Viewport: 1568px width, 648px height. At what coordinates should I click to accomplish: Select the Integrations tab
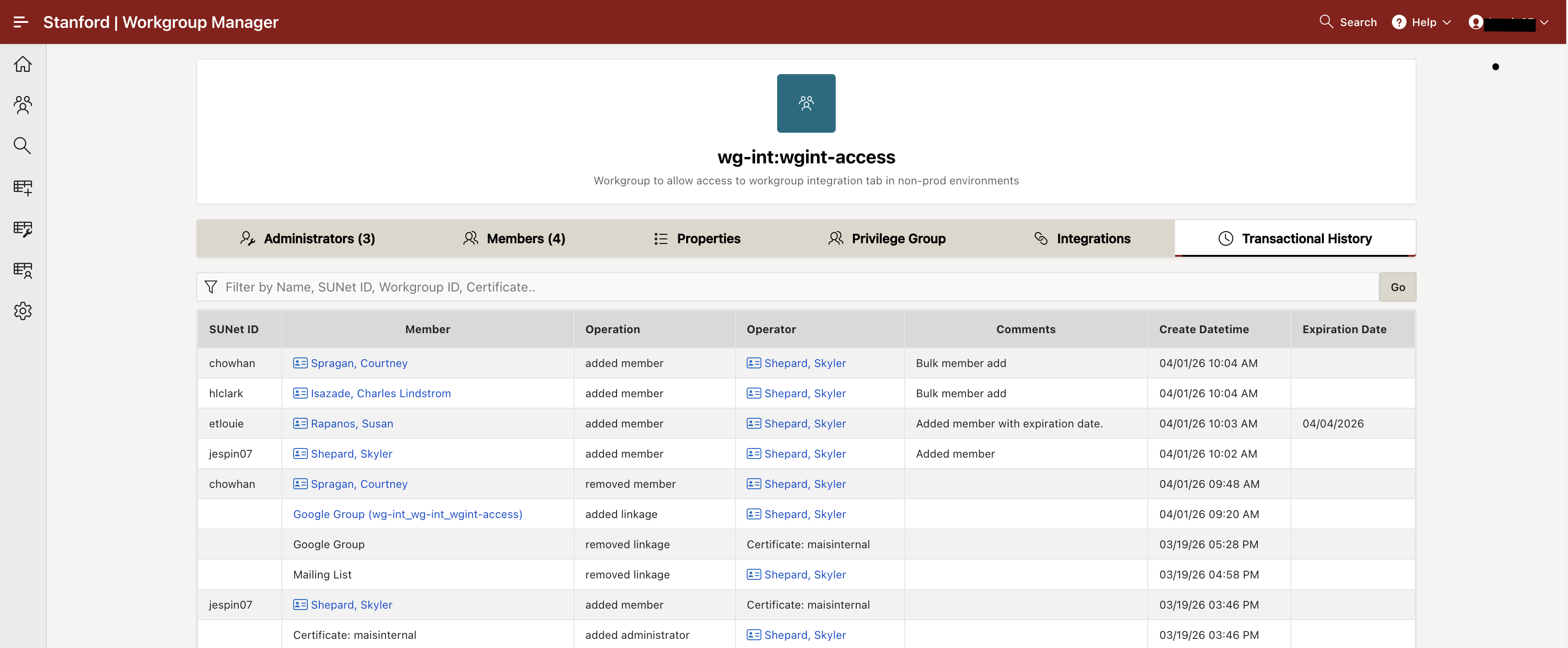tap(1082, 239)
